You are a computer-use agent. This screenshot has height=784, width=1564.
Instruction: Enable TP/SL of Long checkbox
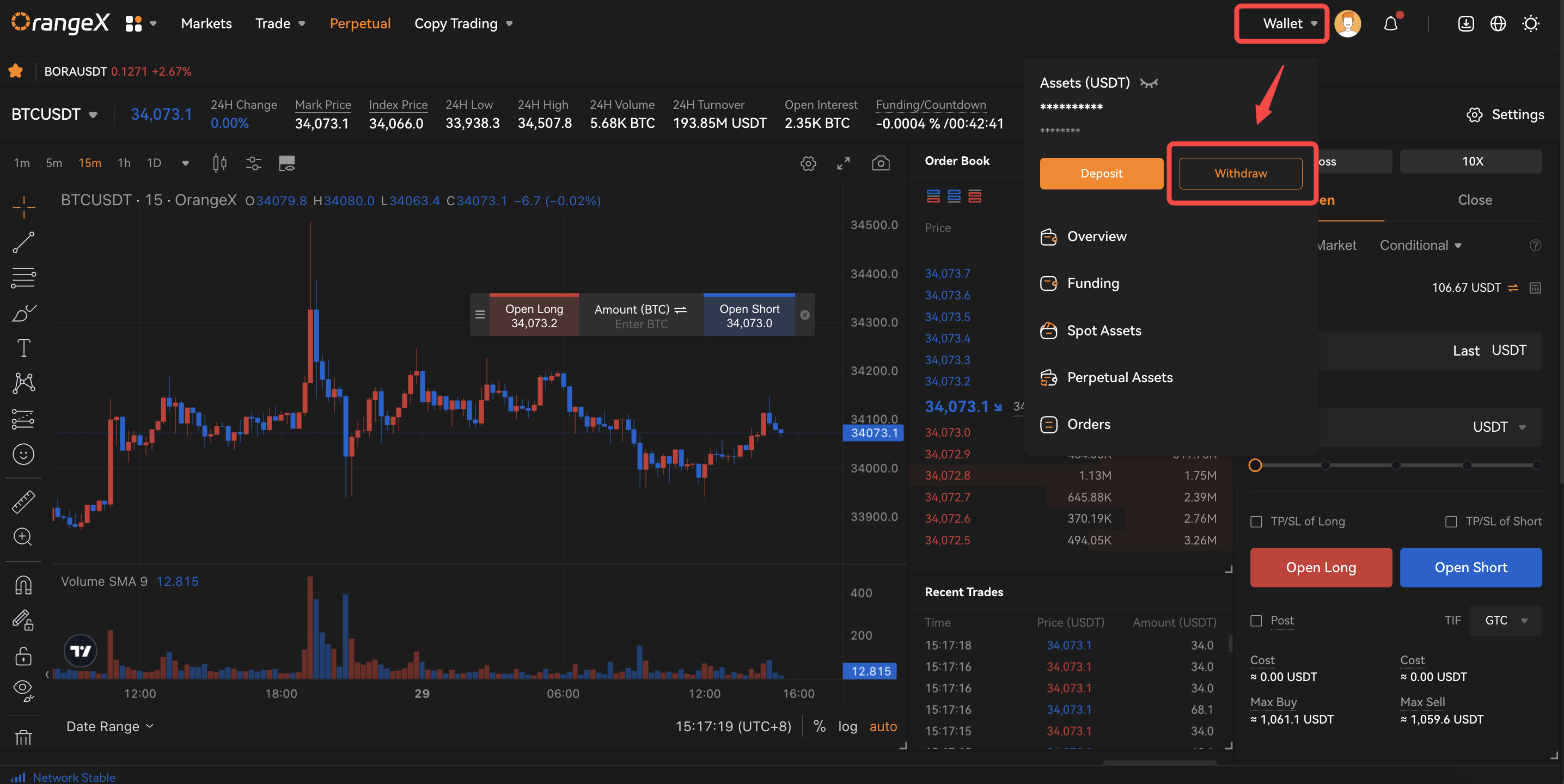[x=1256, y=522]
